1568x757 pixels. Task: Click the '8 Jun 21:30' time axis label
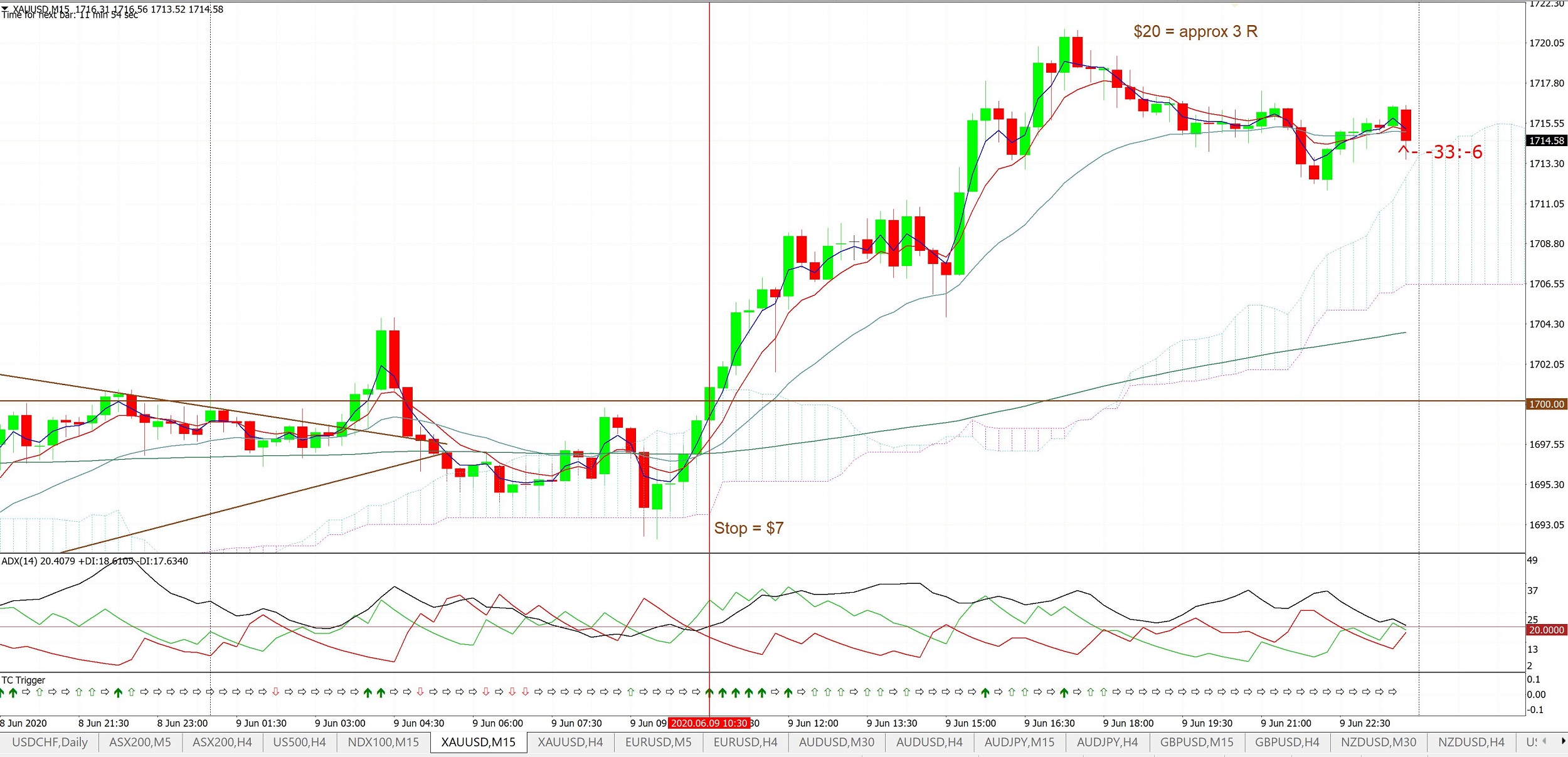pos(103,723)
